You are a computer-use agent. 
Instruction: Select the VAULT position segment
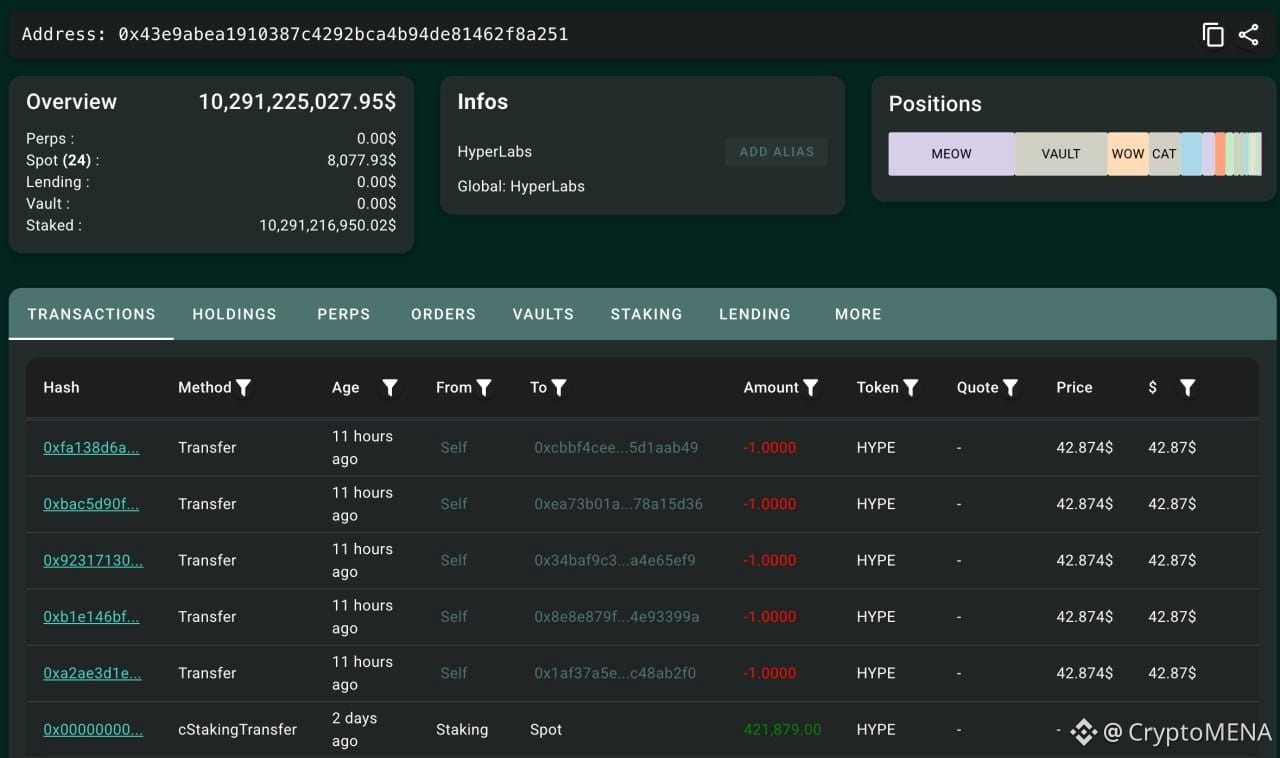pos(1061,154)
